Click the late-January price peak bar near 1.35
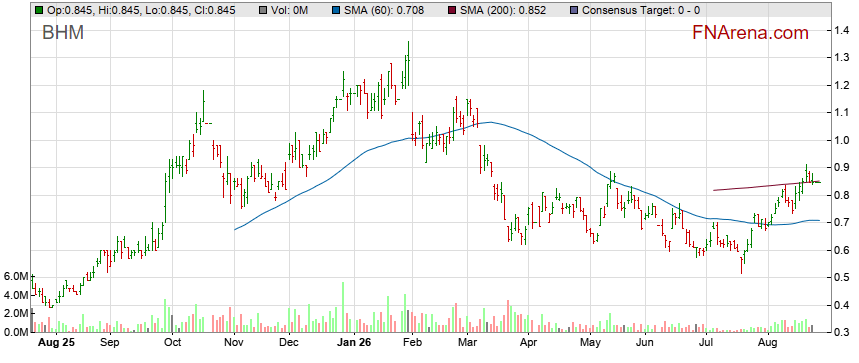This screenshot has width=859, height=363. point(408,63)
